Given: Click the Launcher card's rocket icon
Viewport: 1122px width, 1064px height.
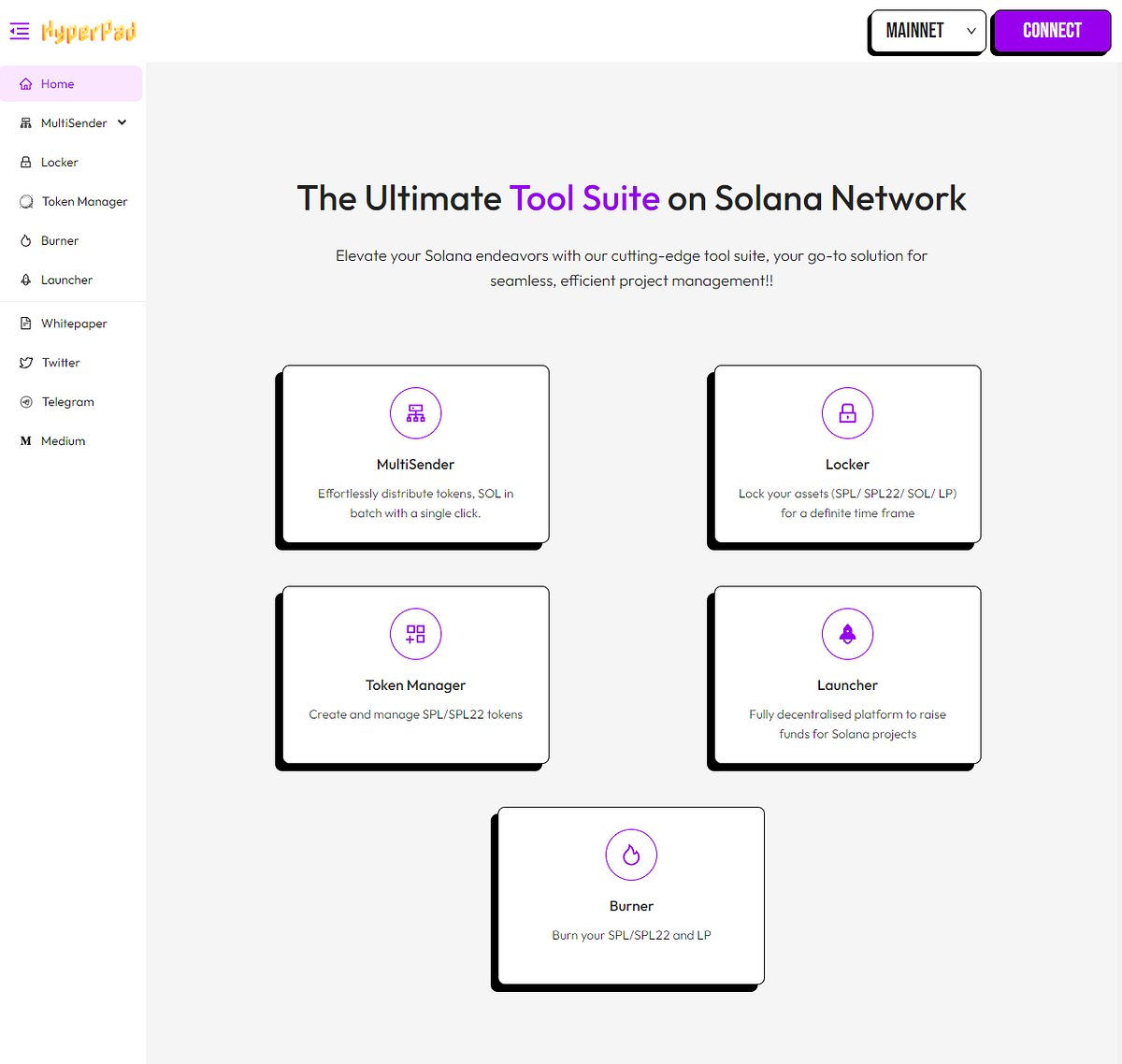Looking at the screenshot, I should pos(848,634).
